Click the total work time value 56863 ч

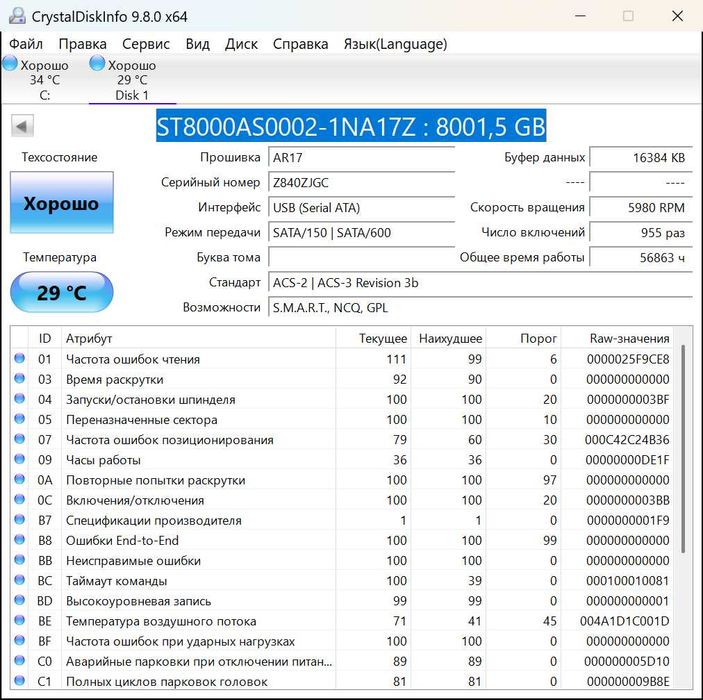[x=641, y=258]
